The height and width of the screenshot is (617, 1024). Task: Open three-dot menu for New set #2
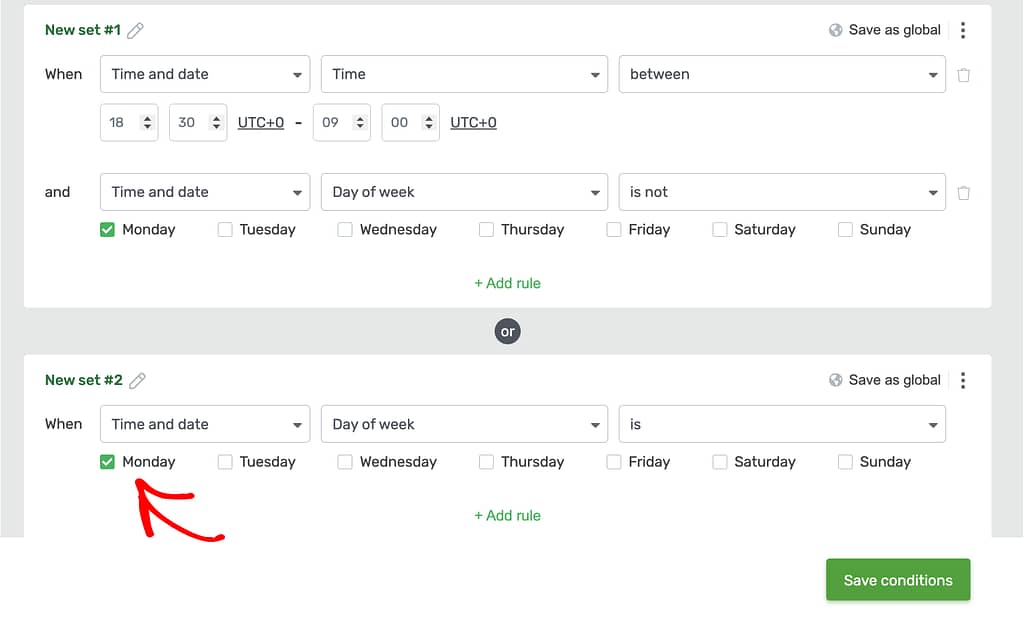(963, 380)
